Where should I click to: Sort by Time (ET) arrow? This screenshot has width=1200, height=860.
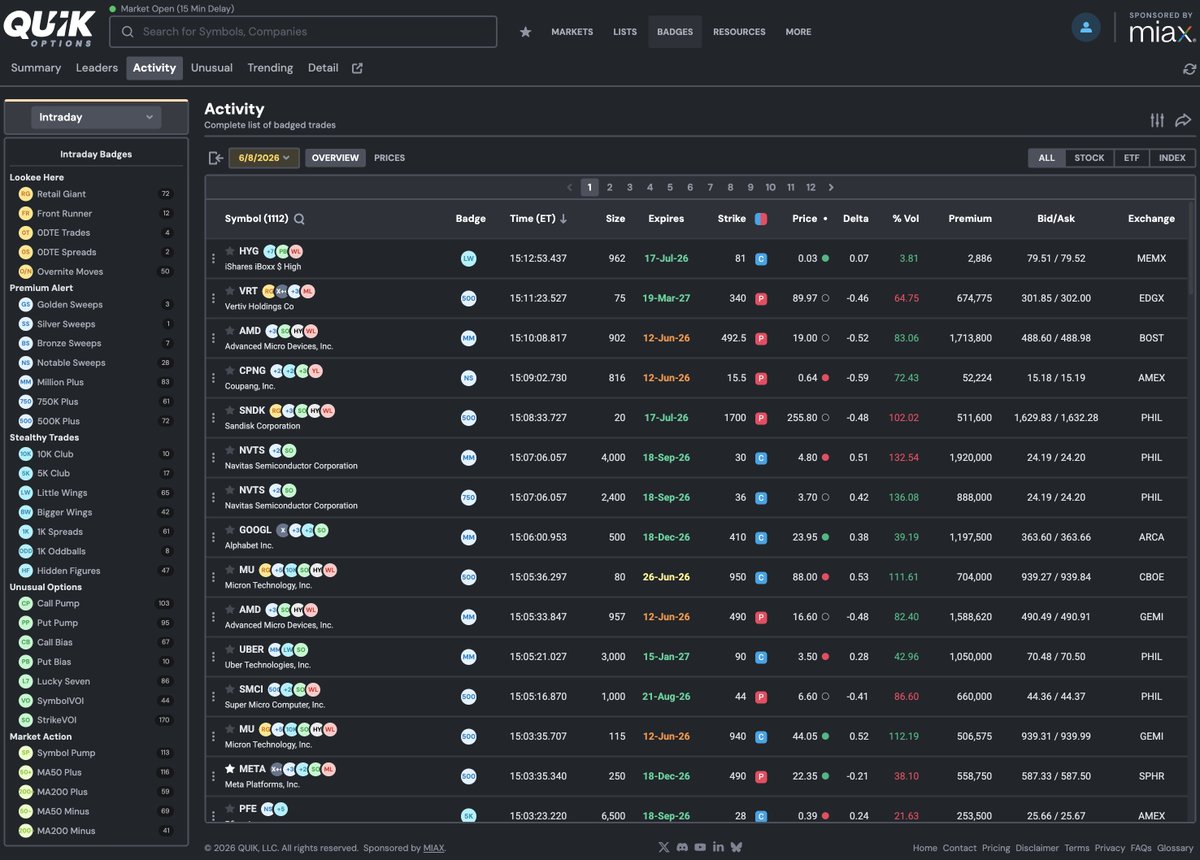point(563,219)
